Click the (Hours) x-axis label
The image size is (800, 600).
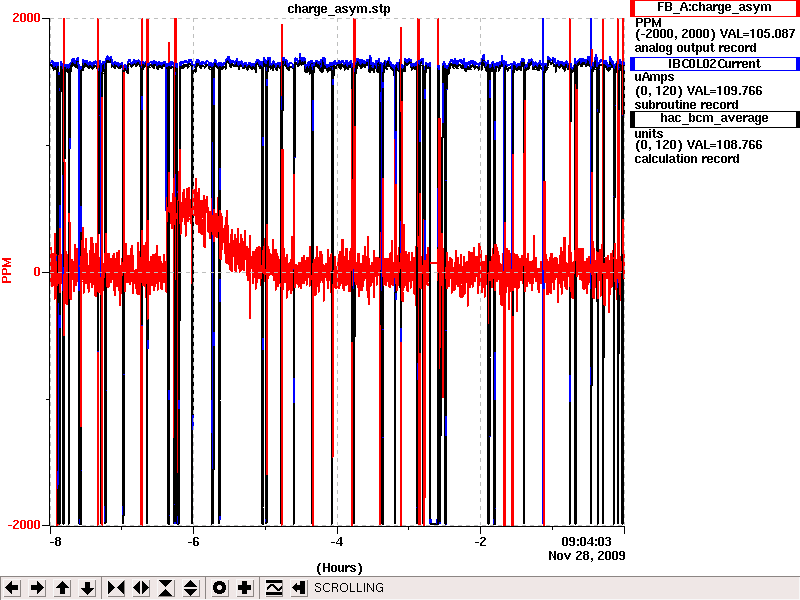[339, 568]
